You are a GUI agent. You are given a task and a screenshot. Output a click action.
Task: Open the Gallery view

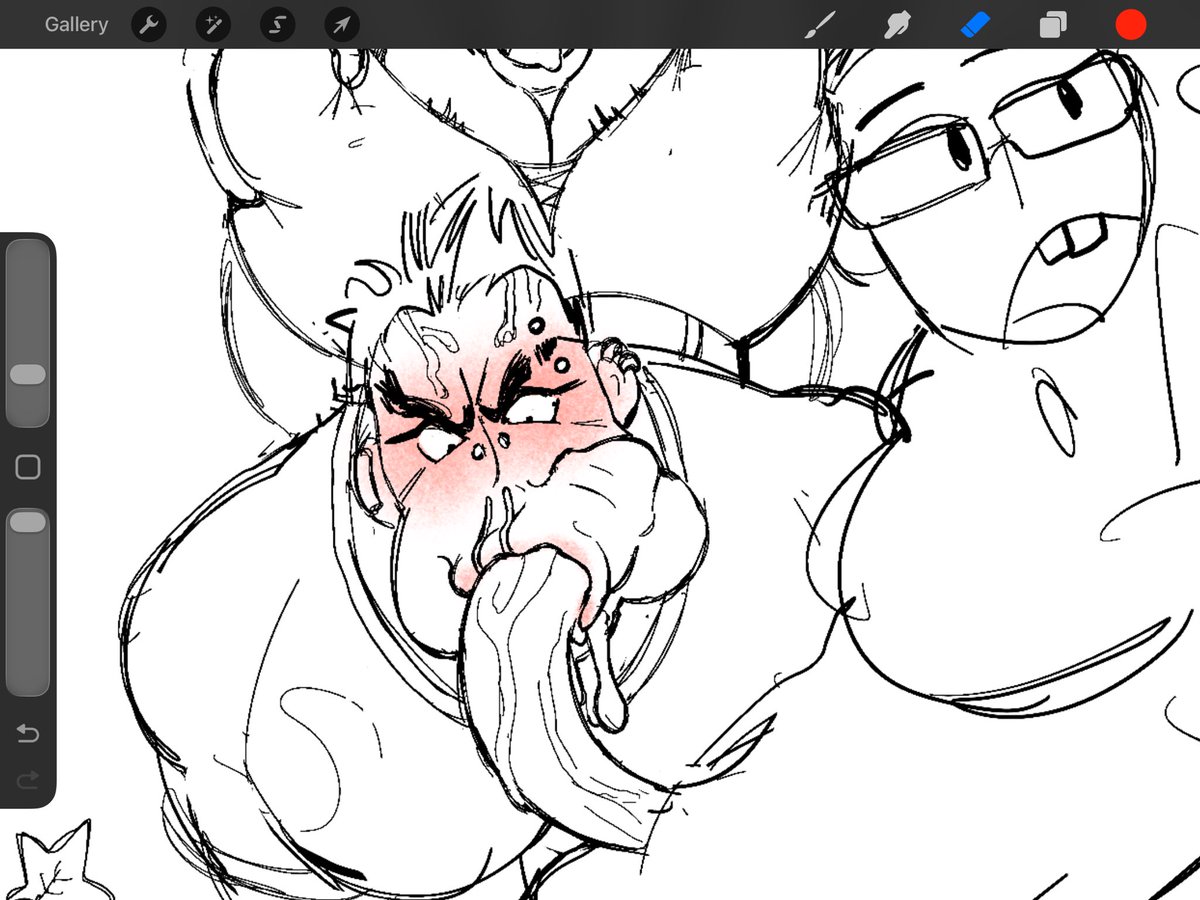(x=76, y=24)
